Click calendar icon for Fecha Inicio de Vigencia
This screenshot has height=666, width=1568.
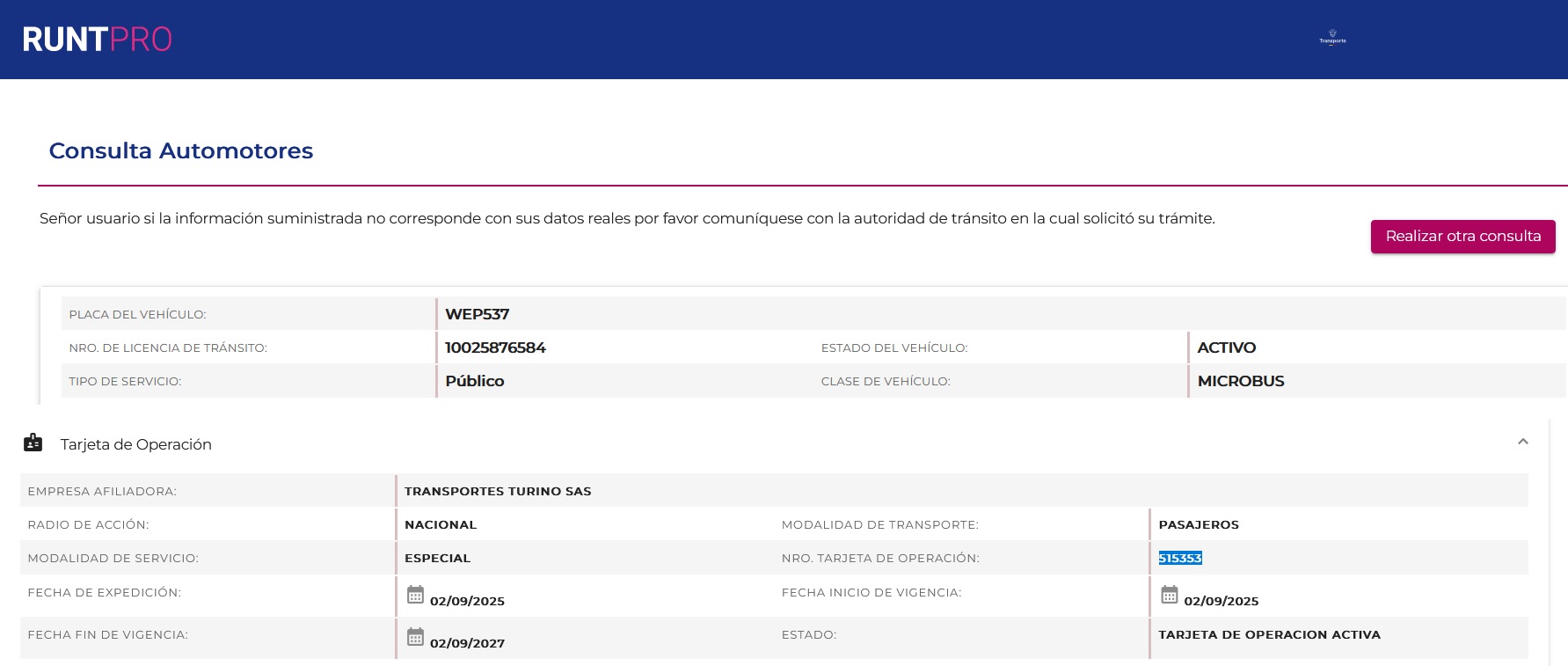[x=1169, y=595]
